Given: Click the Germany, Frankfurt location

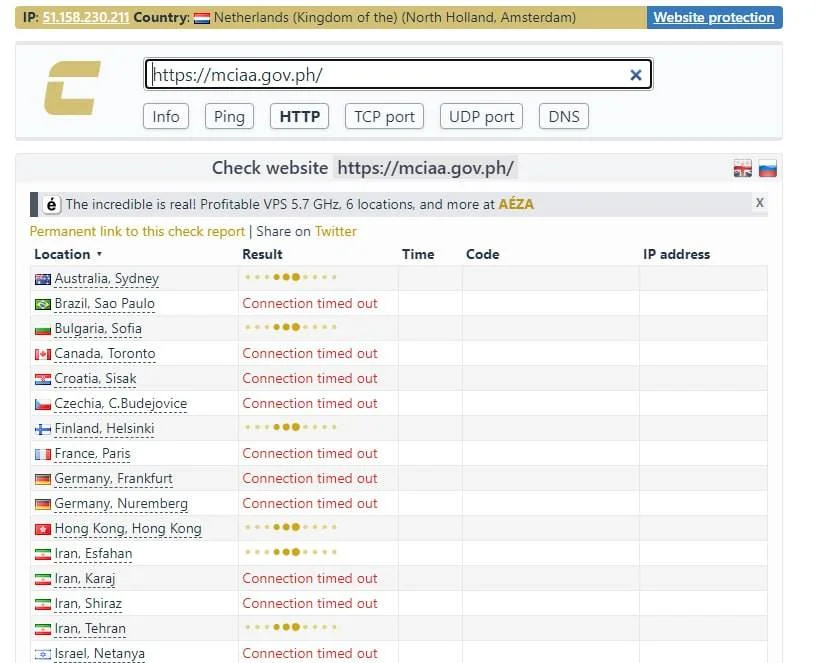Looking at the screenshot, I should 113,479.
